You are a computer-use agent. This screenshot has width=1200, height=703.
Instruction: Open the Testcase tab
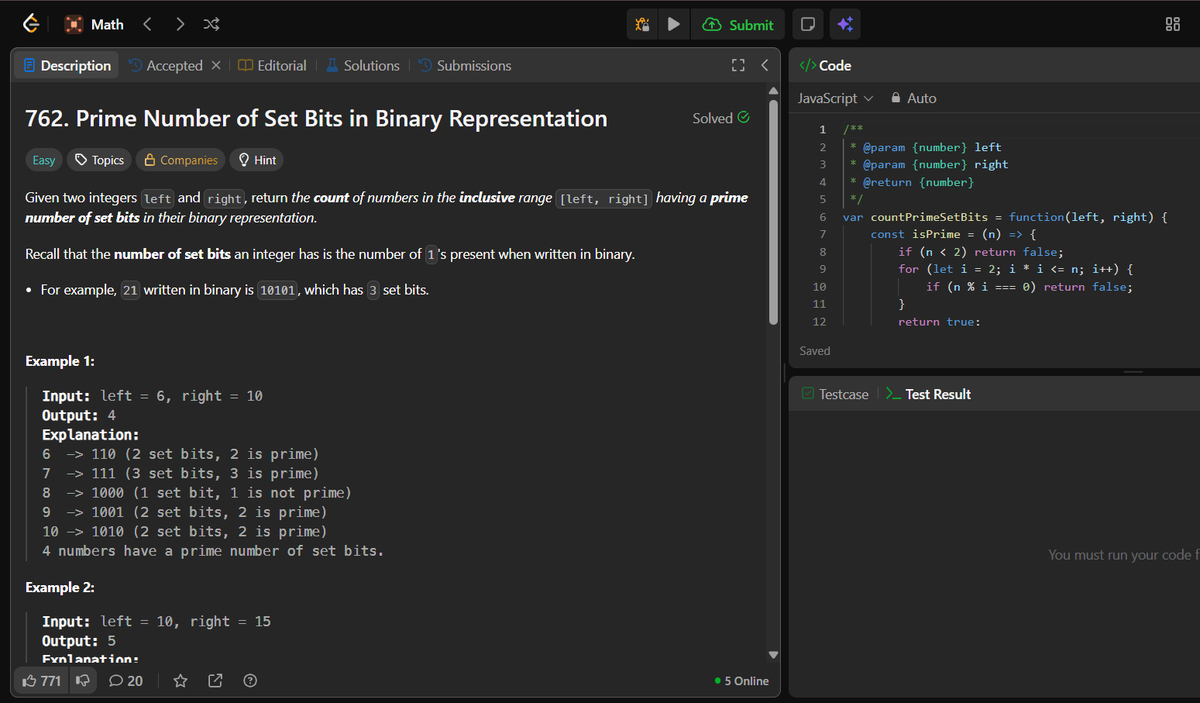[835, 394]
